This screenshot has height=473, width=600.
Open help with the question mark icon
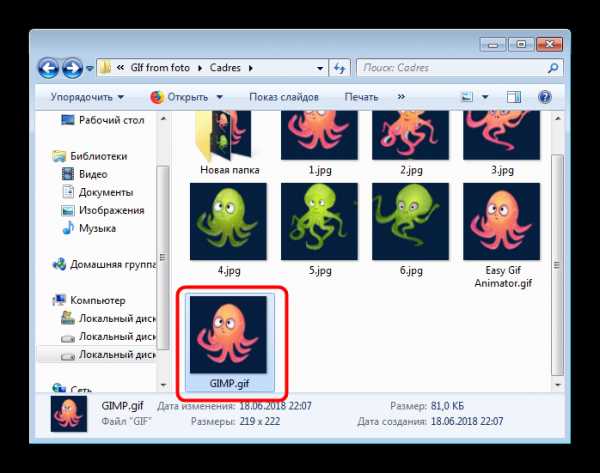point(545,97)
